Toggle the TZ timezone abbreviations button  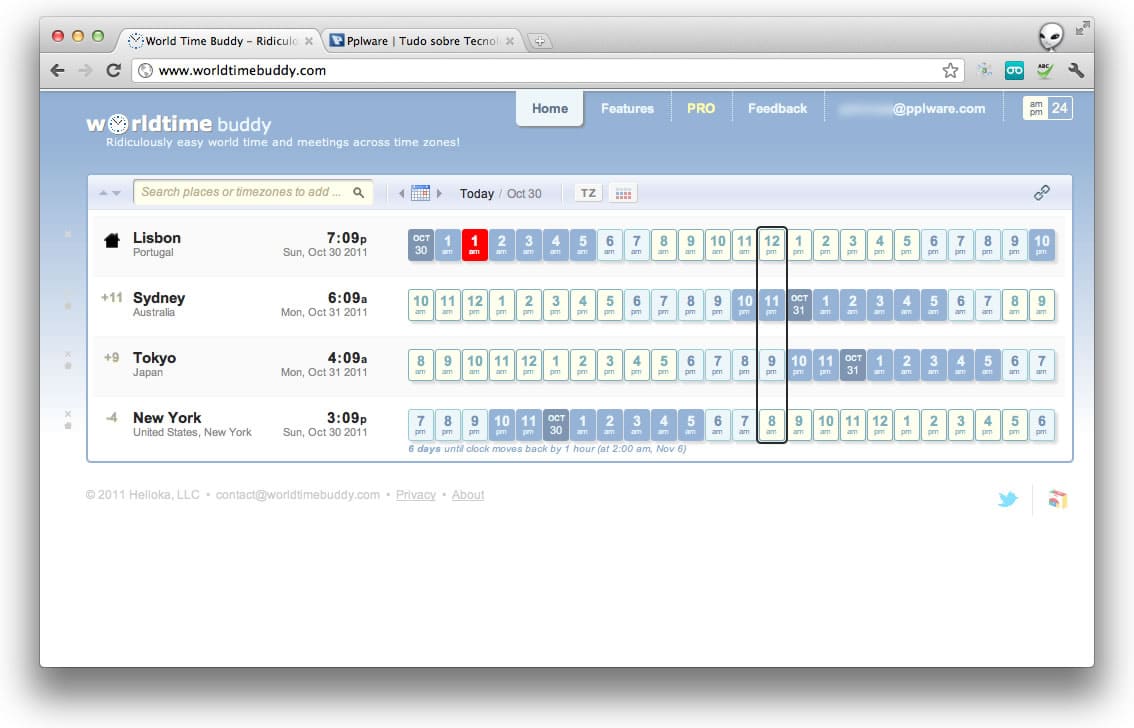589,193
